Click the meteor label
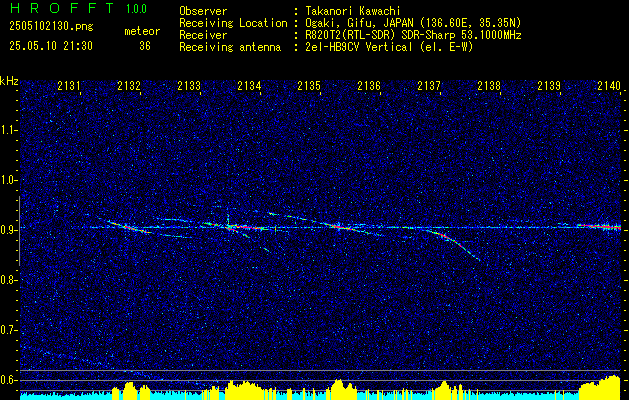The width and height of the screenshot is (629, 400). 142,31
